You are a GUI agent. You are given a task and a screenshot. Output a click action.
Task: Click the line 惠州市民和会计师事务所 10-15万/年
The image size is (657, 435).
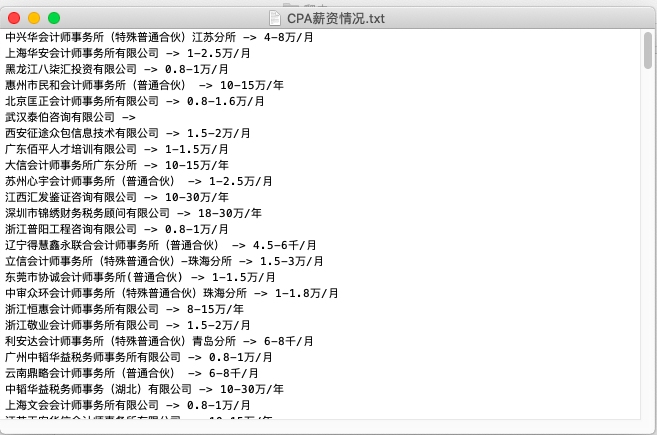click(x=145, y=85)
